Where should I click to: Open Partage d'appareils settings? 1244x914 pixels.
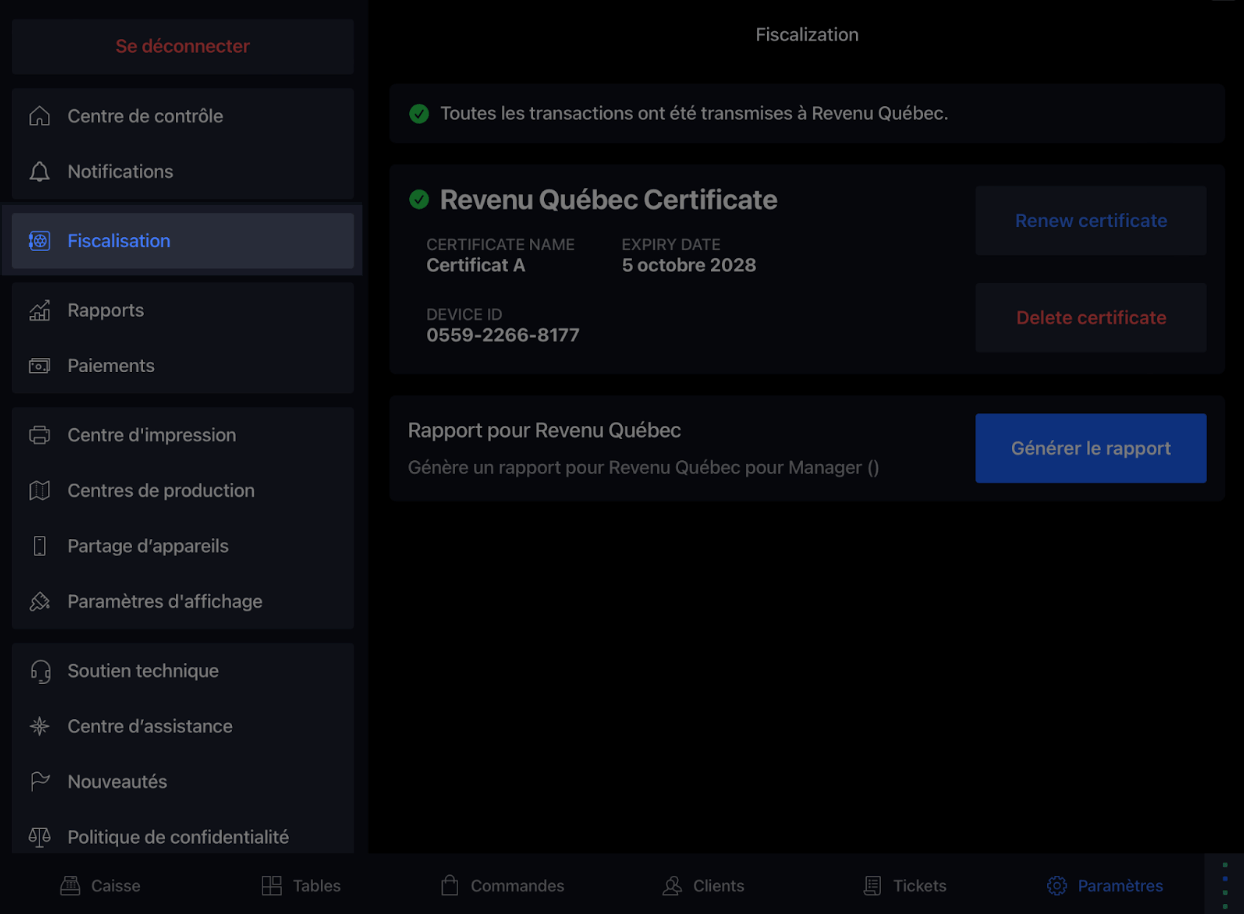point(183,546)
